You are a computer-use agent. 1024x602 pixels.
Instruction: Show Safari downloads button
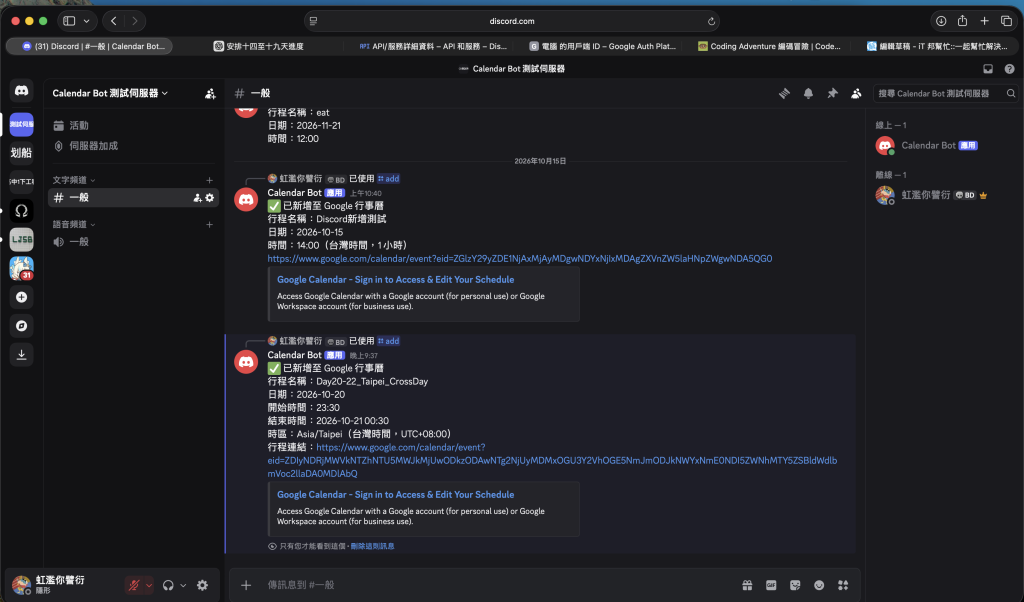click(x=941, y=21)
